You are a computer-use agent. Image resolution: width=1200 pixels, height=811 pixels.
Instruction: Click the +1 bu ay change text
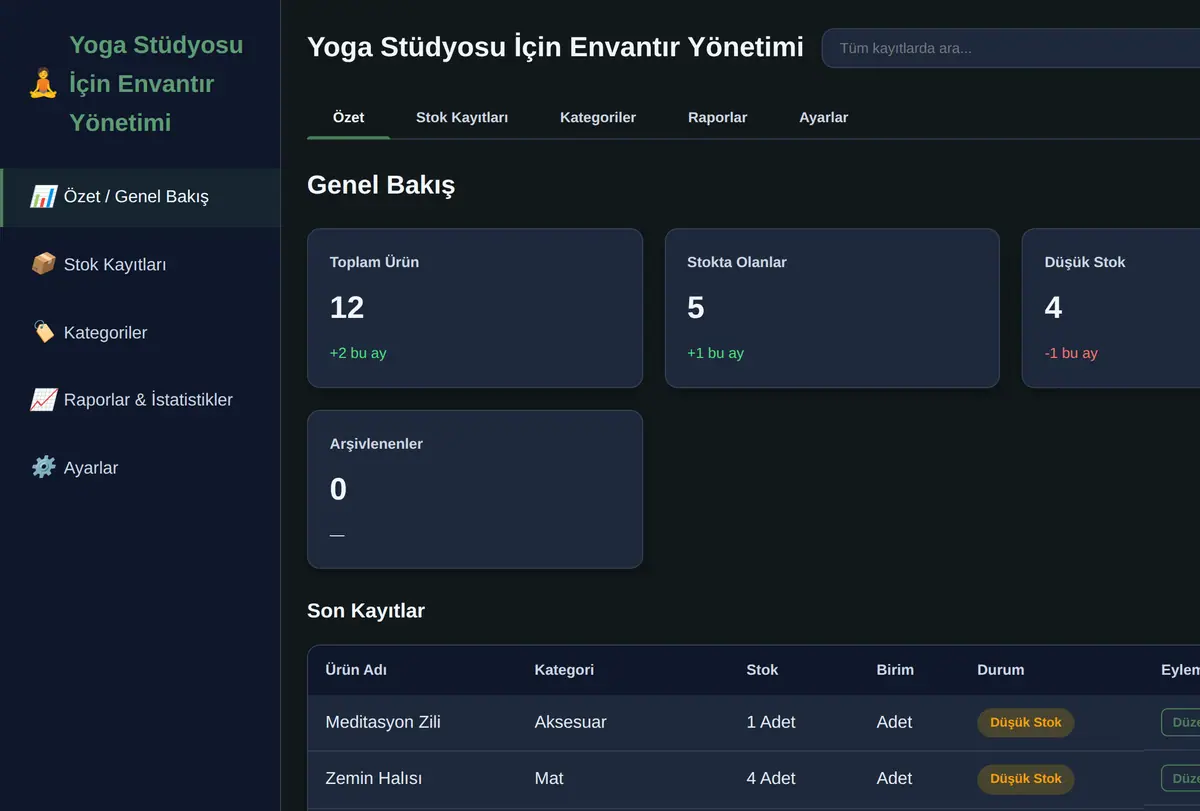[x=715, y=353]
